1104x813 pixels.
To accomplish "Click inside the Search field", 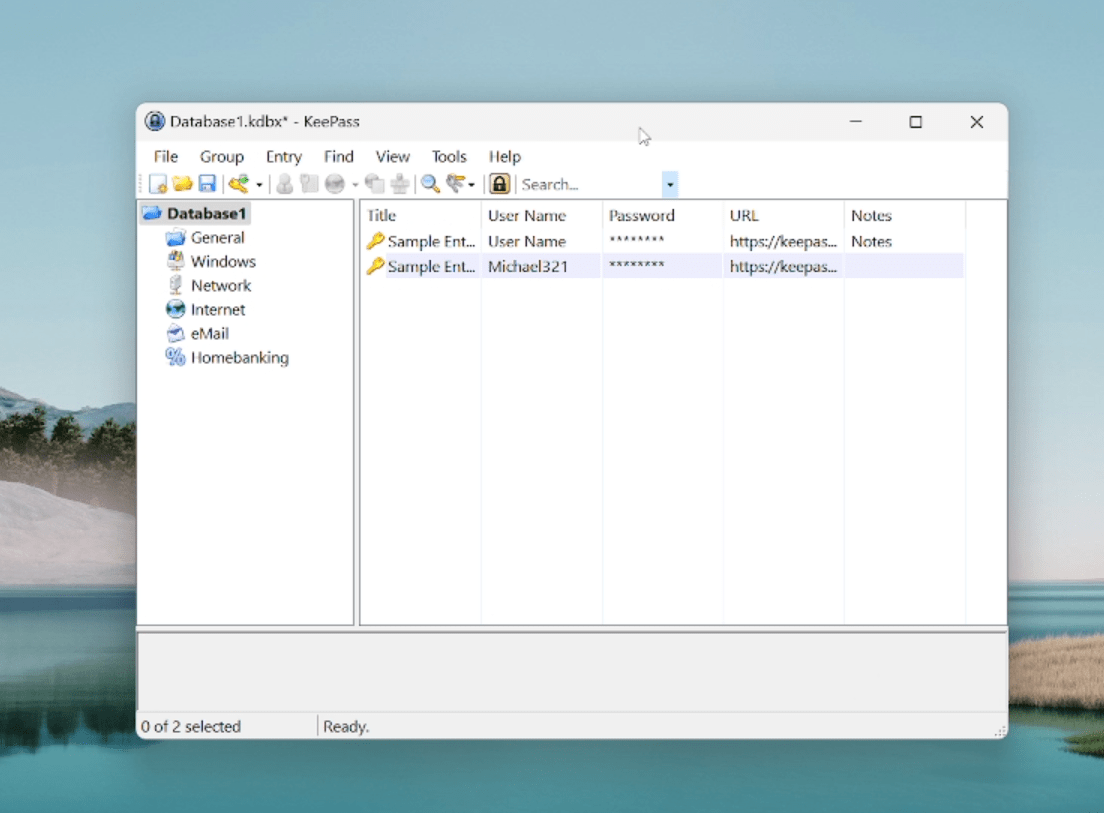I will pyautogui.click(x=570, y=184).
